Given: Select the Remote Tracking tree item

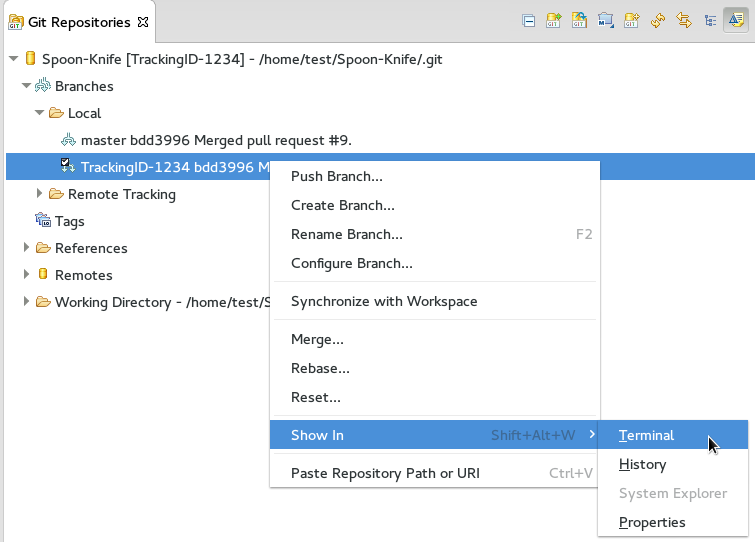Looking at the screenshot, I should tap(122, 194).
